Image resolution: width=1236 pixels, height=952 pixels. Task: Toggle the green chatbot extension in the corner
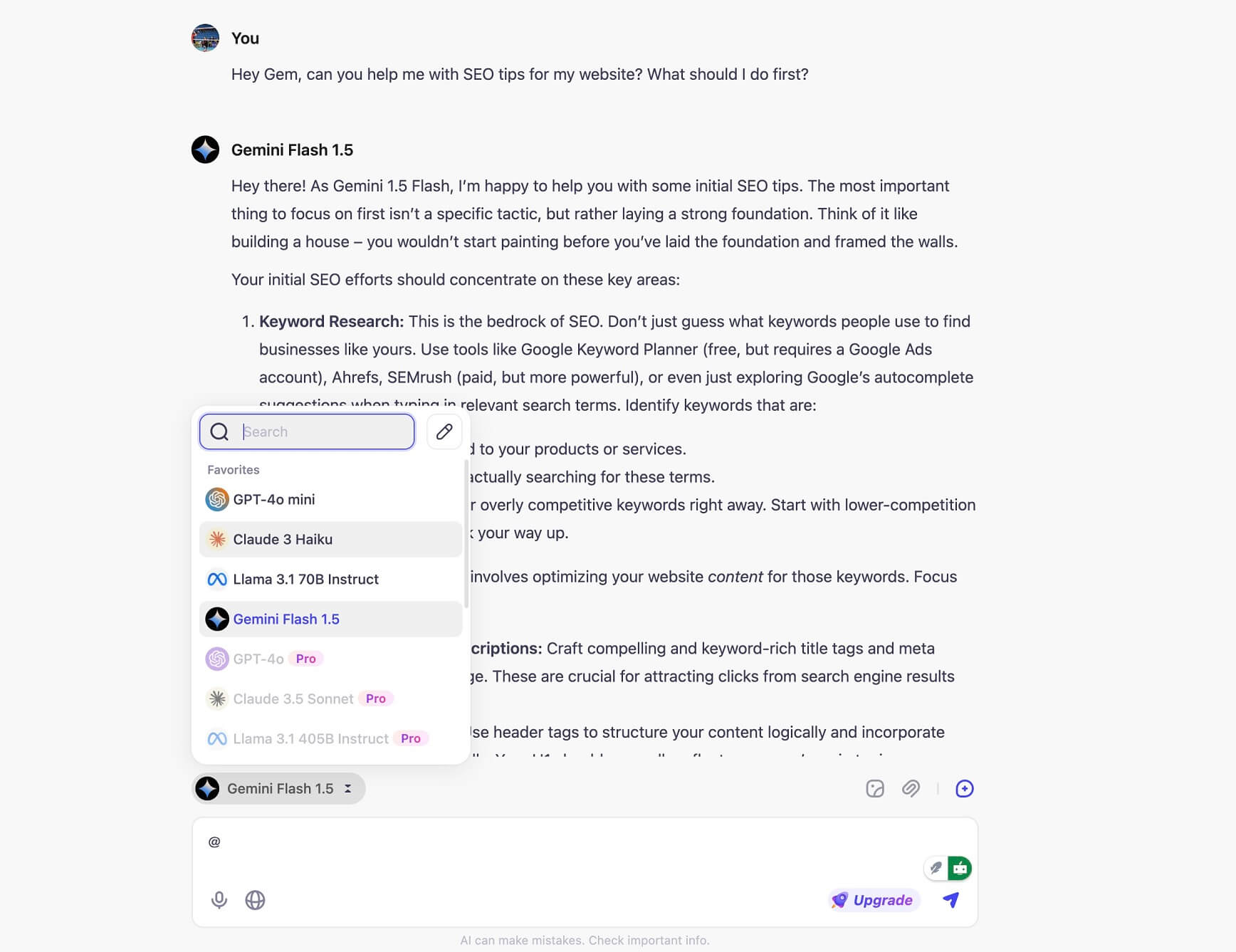point(960,868)
